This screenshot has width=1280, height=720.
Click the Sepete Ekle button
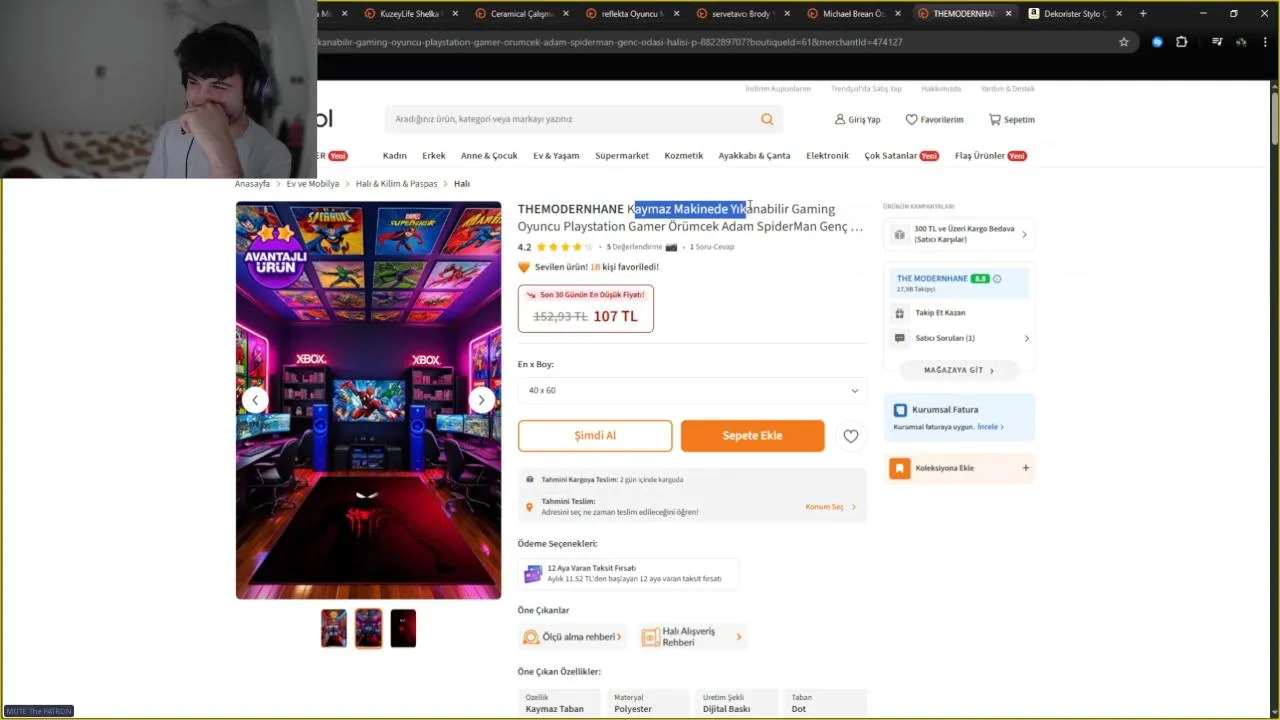[752, 436]
